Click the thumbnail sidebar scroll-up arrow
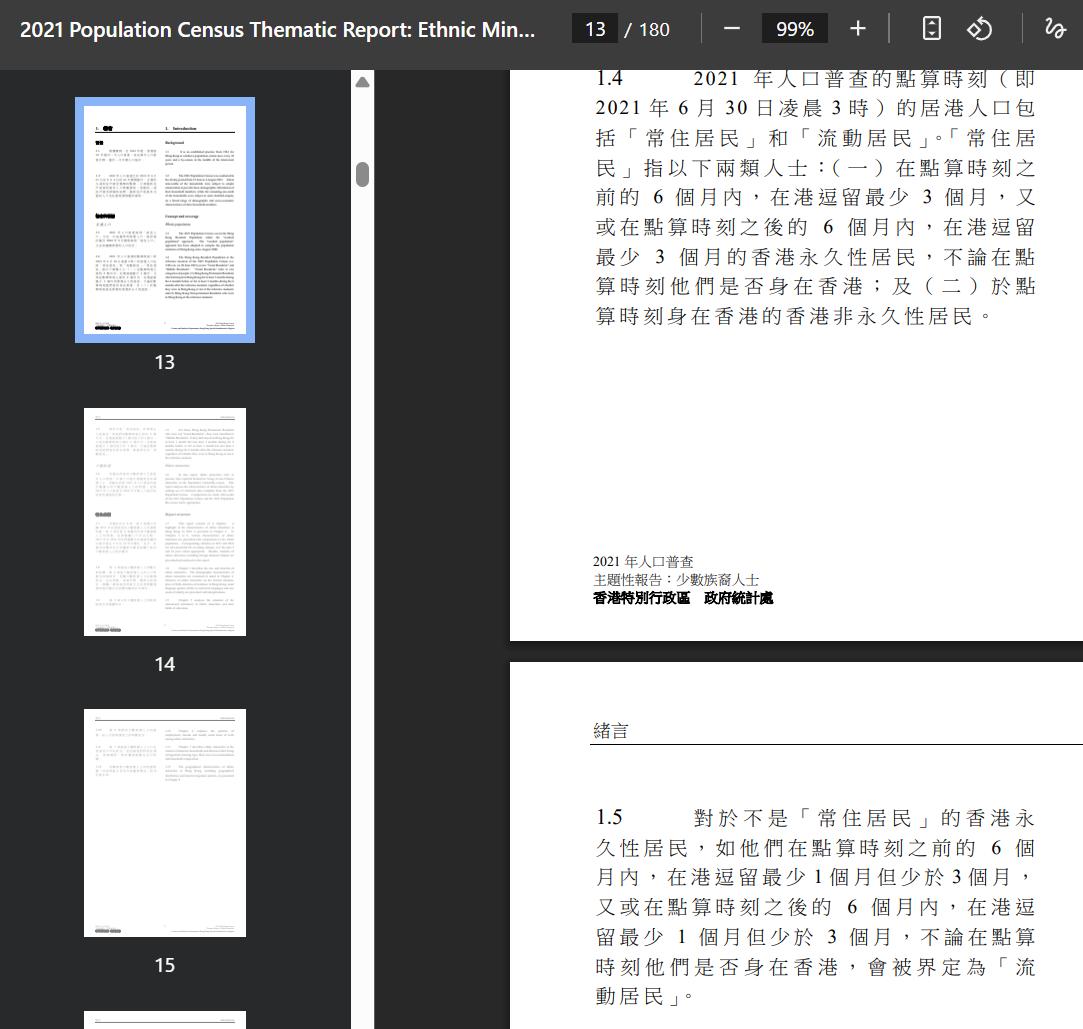 [363, 83]
